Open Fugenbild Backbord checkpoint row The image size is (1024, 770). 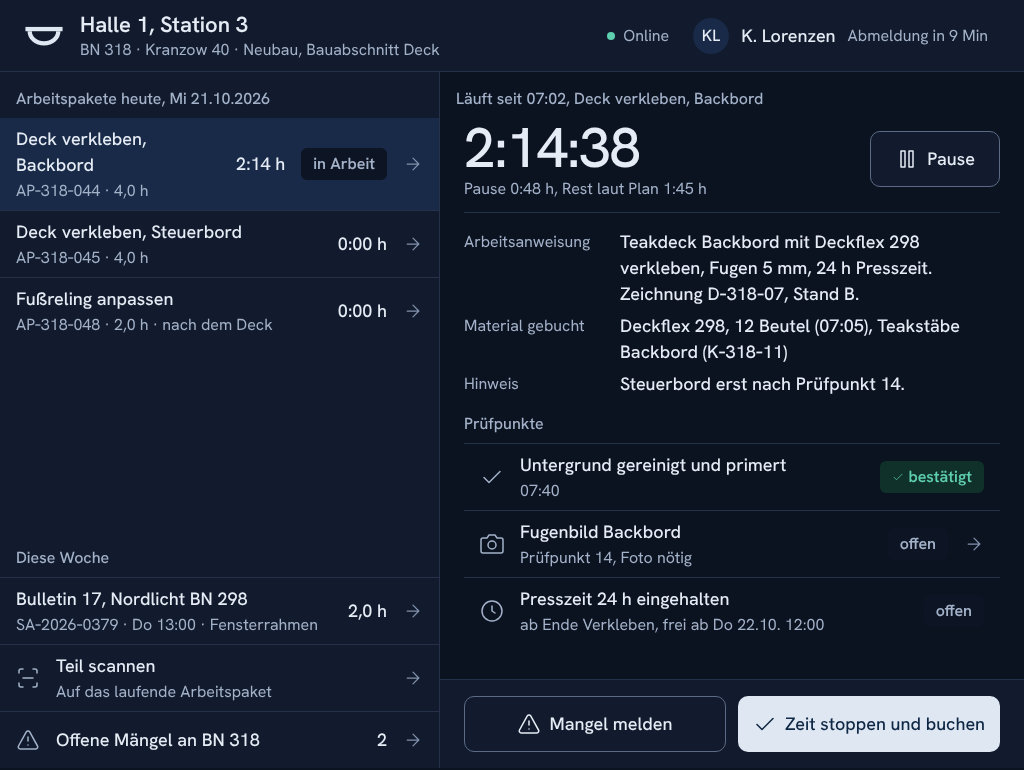(731, 544)
